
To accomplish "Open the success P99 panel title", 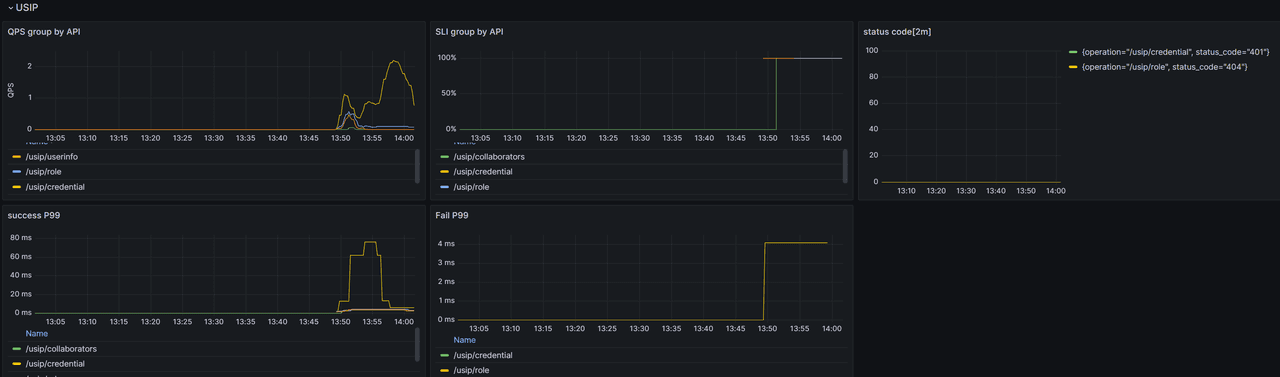I will (38, 215).
